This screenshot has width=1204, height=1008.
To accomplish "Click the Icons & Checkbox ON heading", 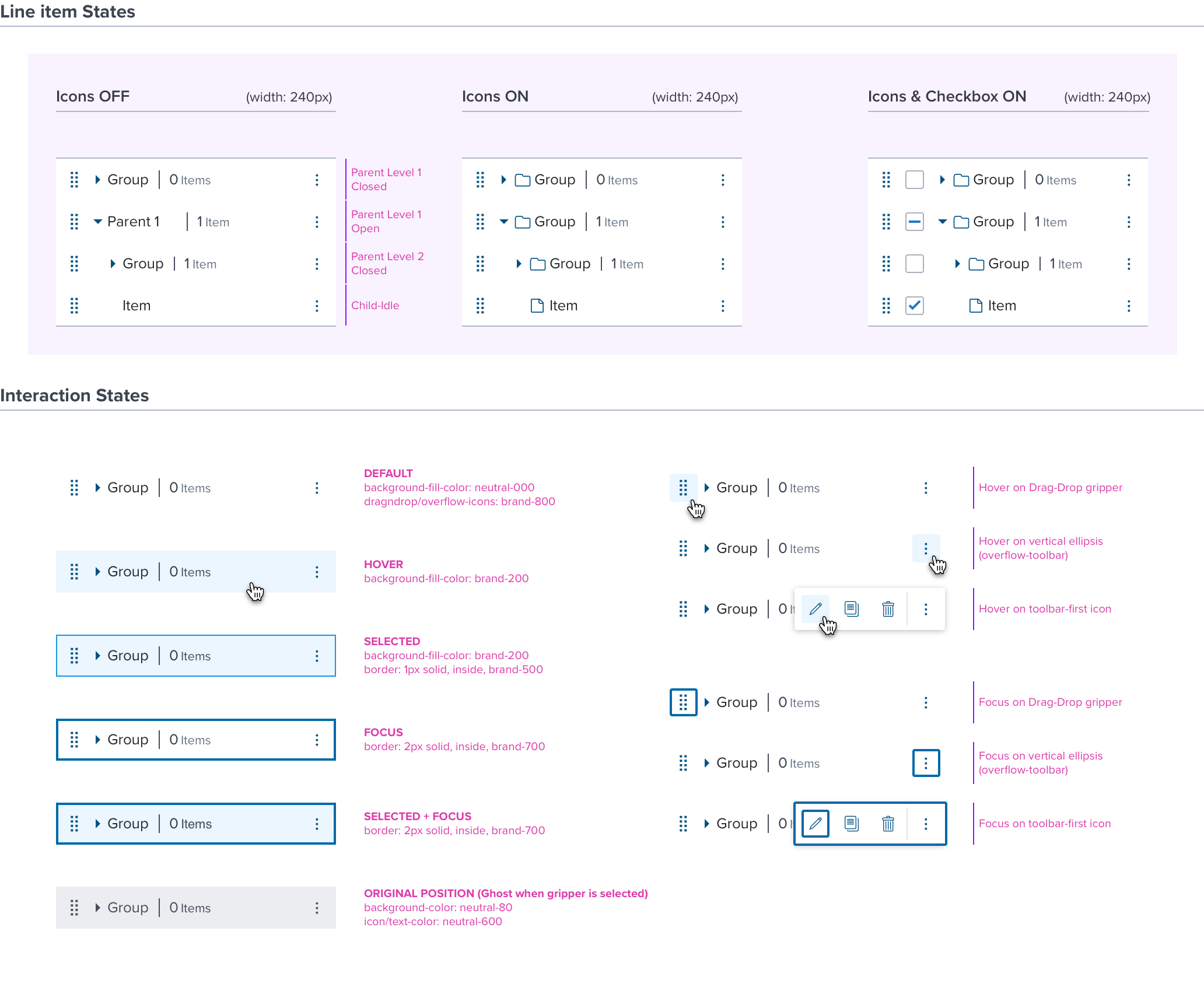I will point(947,96).
